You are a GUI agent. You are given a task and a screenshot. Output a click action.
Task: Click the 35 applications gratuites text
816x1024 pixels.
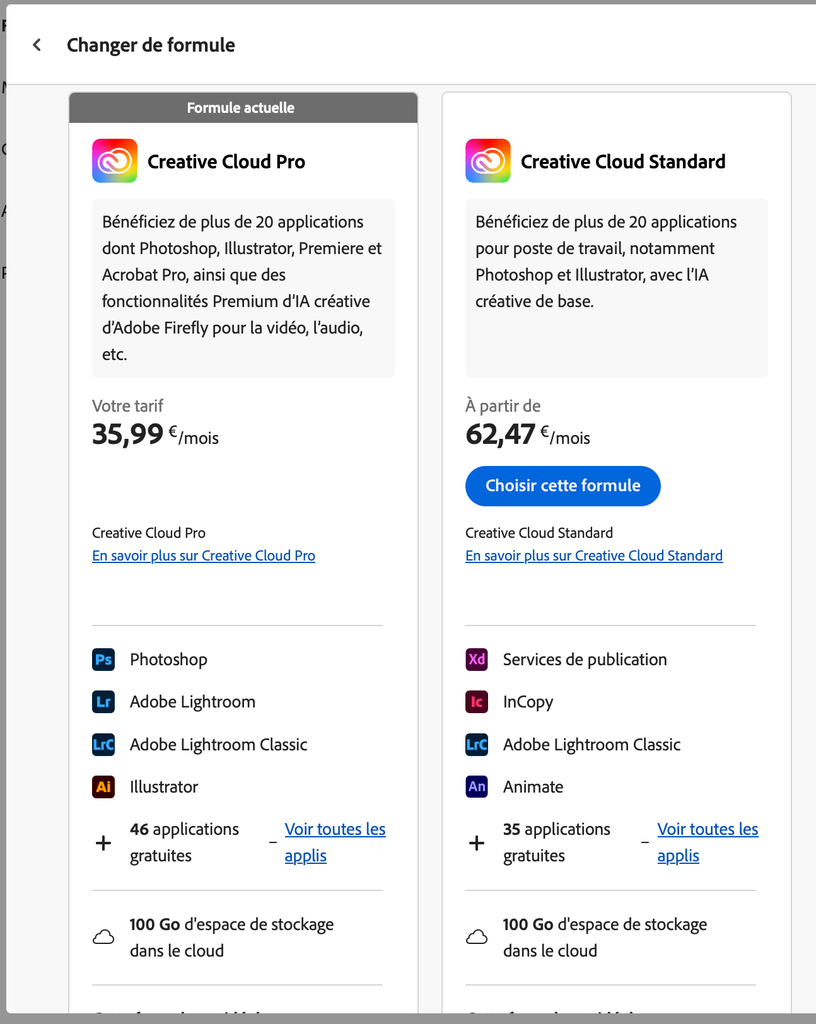pyautogui.click(x=557, y=842)
